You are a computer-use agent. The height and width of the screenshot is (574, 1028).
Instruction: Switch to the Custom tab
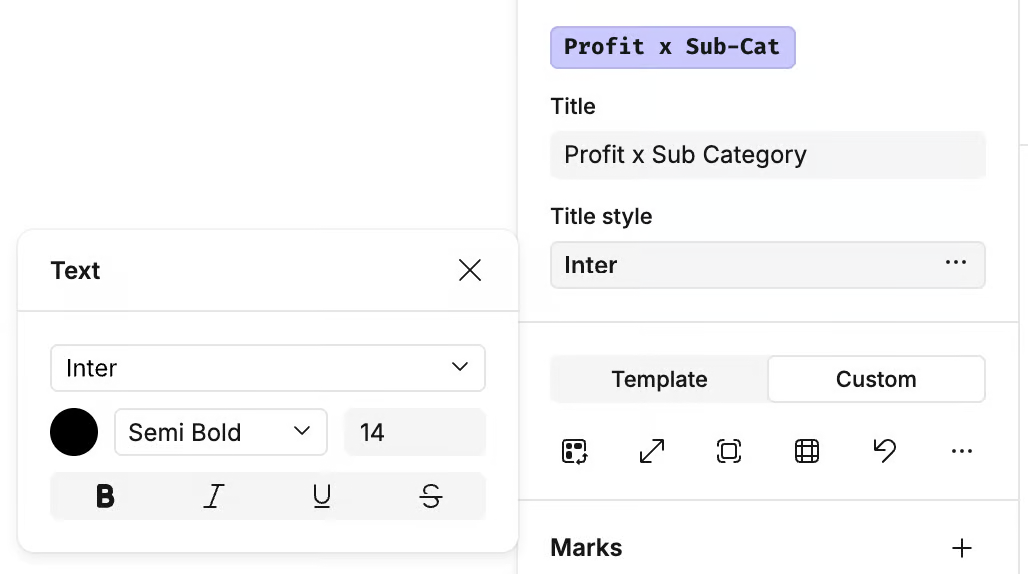coord(876,380)
